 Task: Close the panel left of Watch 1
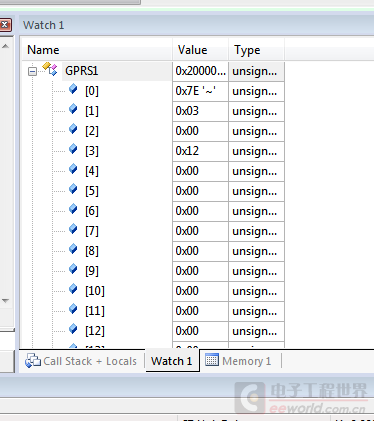[5, 25]
